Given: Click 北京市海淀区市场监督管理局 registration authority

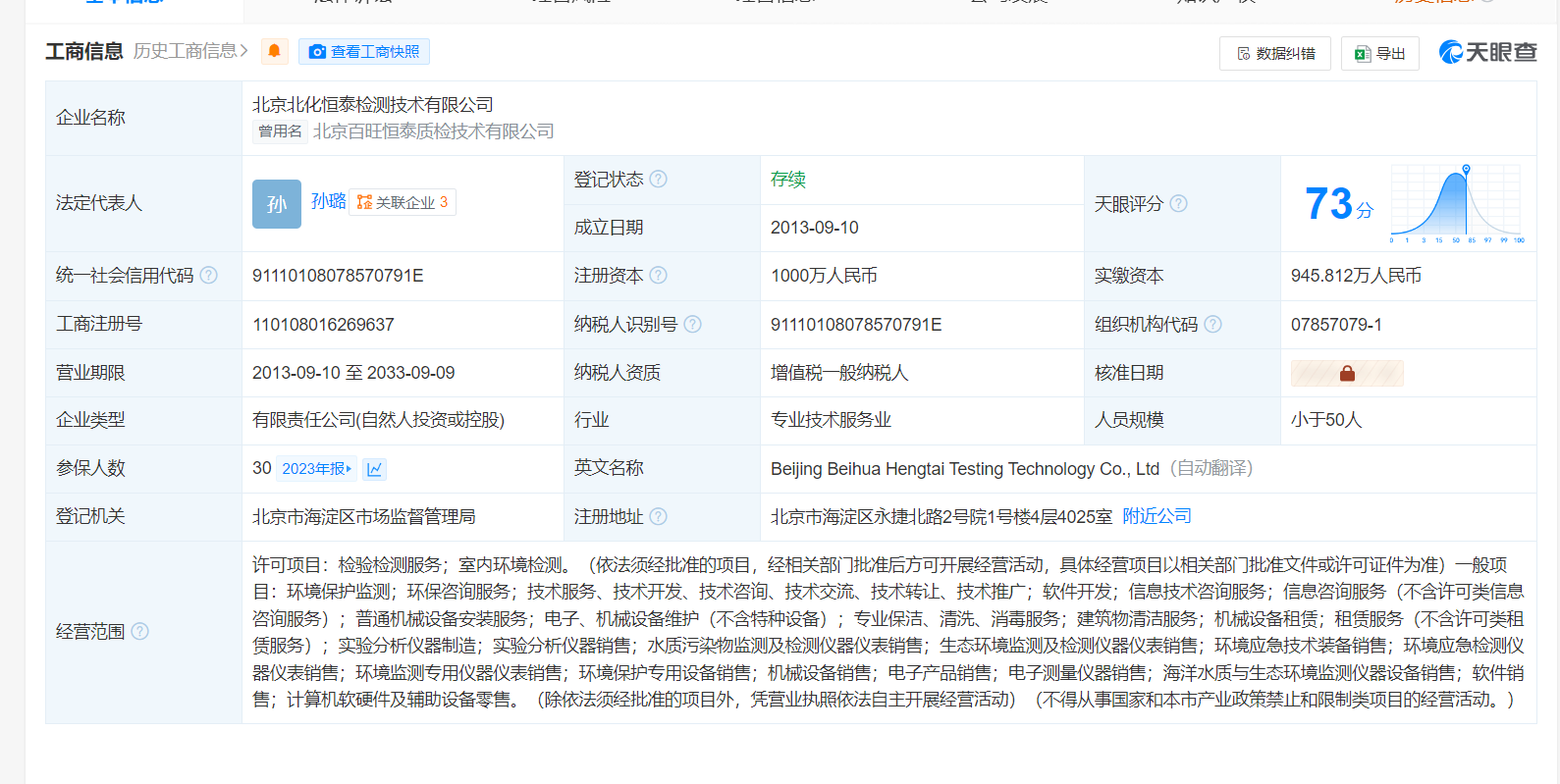Looking at the screenshot, I should [364, 516].
